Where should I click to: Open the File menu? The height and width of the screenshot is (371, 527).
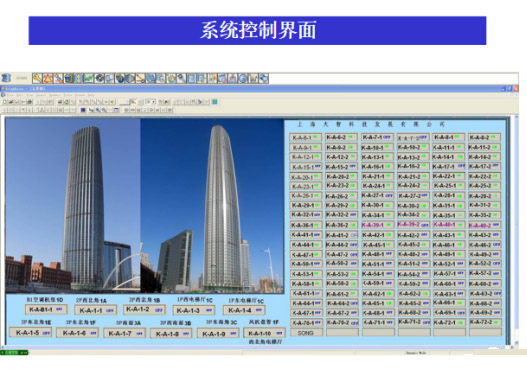point(10,95)
